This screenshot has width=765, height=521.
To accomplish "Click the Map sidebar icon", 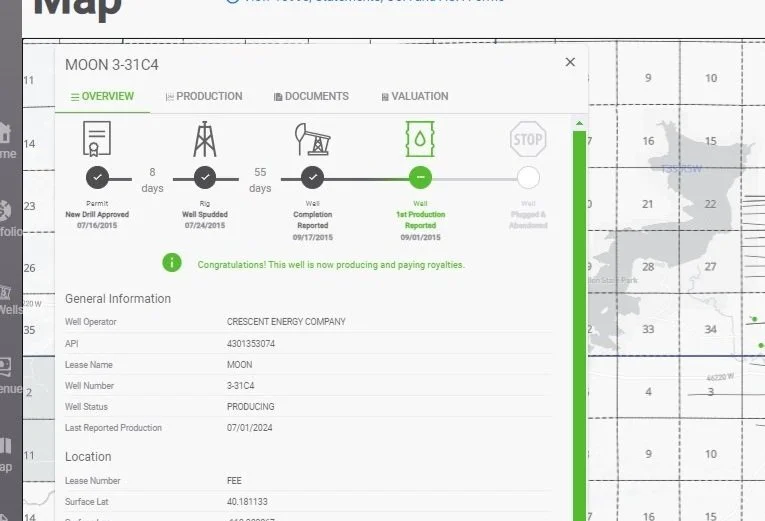I will (x=5, y=446).
